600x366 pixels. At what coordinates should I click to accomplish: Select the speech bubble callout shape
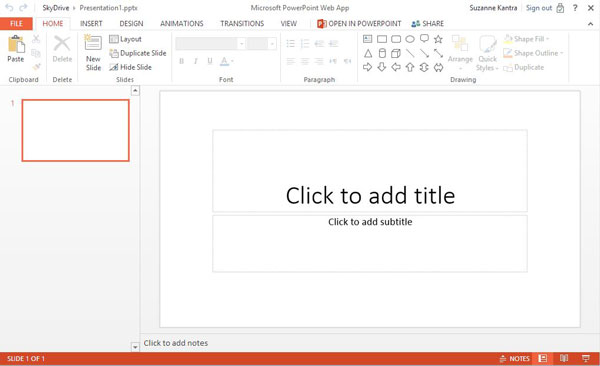[x=424, y=39]
